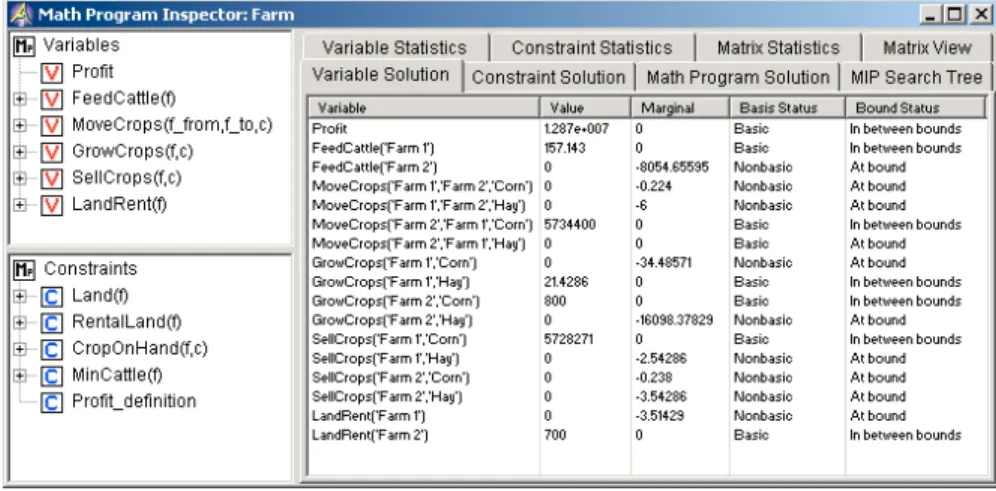Switch to the Constraint Solution tab

[x=549, y=78]
